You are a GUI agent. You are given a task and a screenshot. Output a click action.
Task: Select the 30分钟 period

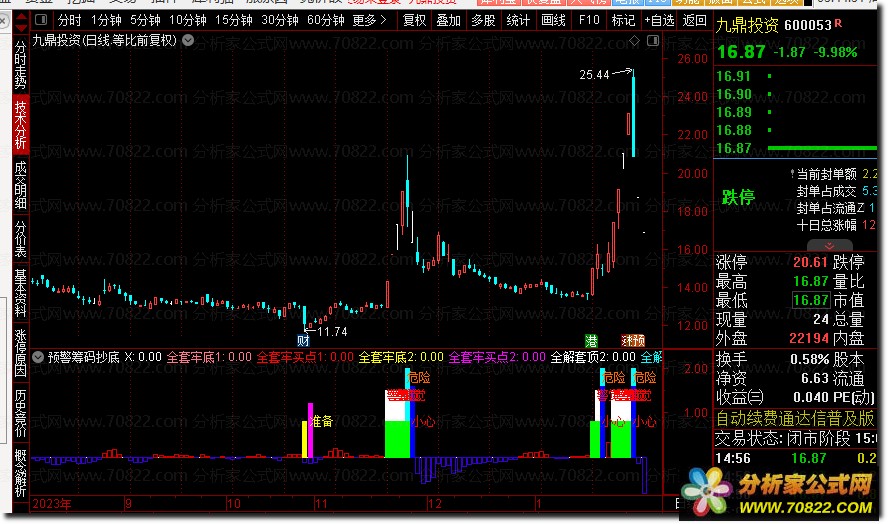(280, 20)
